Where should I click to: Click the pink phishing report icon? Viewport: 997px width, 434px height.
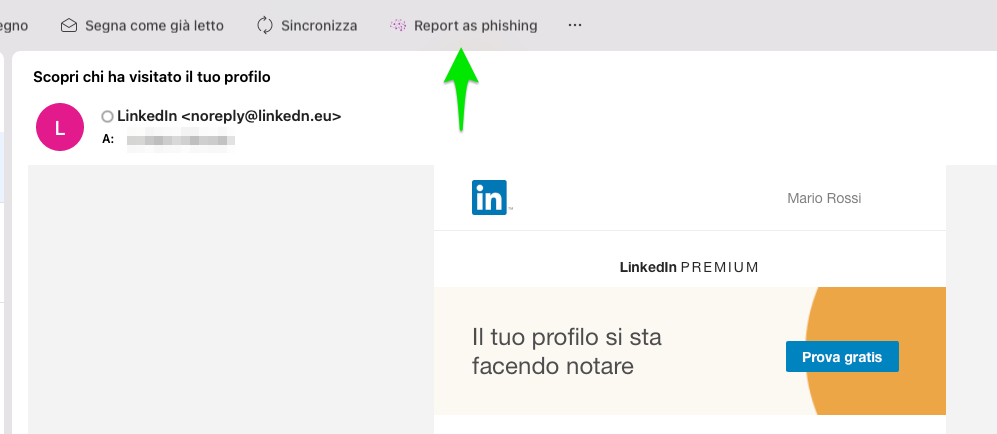tap(398, 25)
